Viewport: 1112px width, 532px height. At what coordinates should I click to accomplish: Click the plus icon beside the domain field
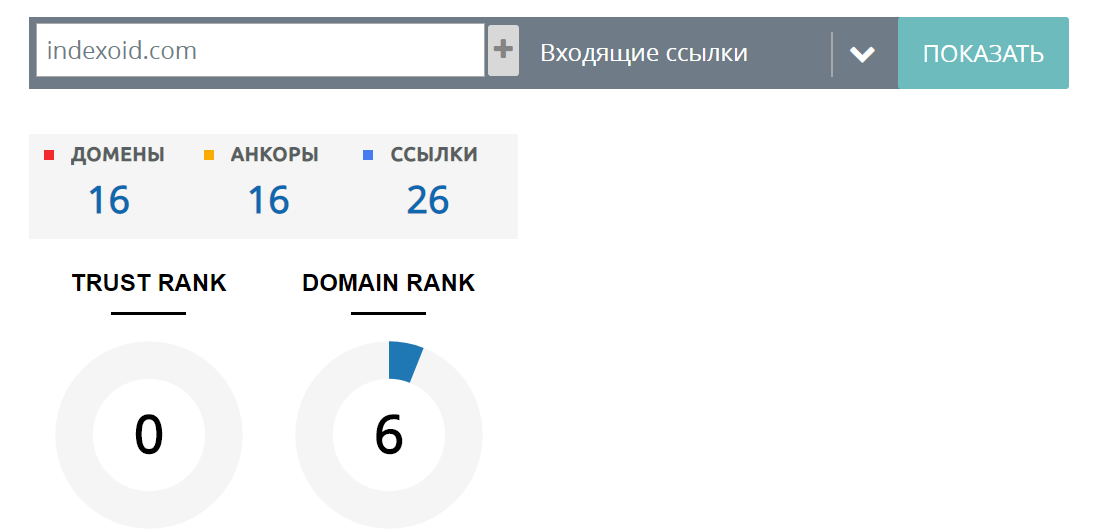pos(503,50)
